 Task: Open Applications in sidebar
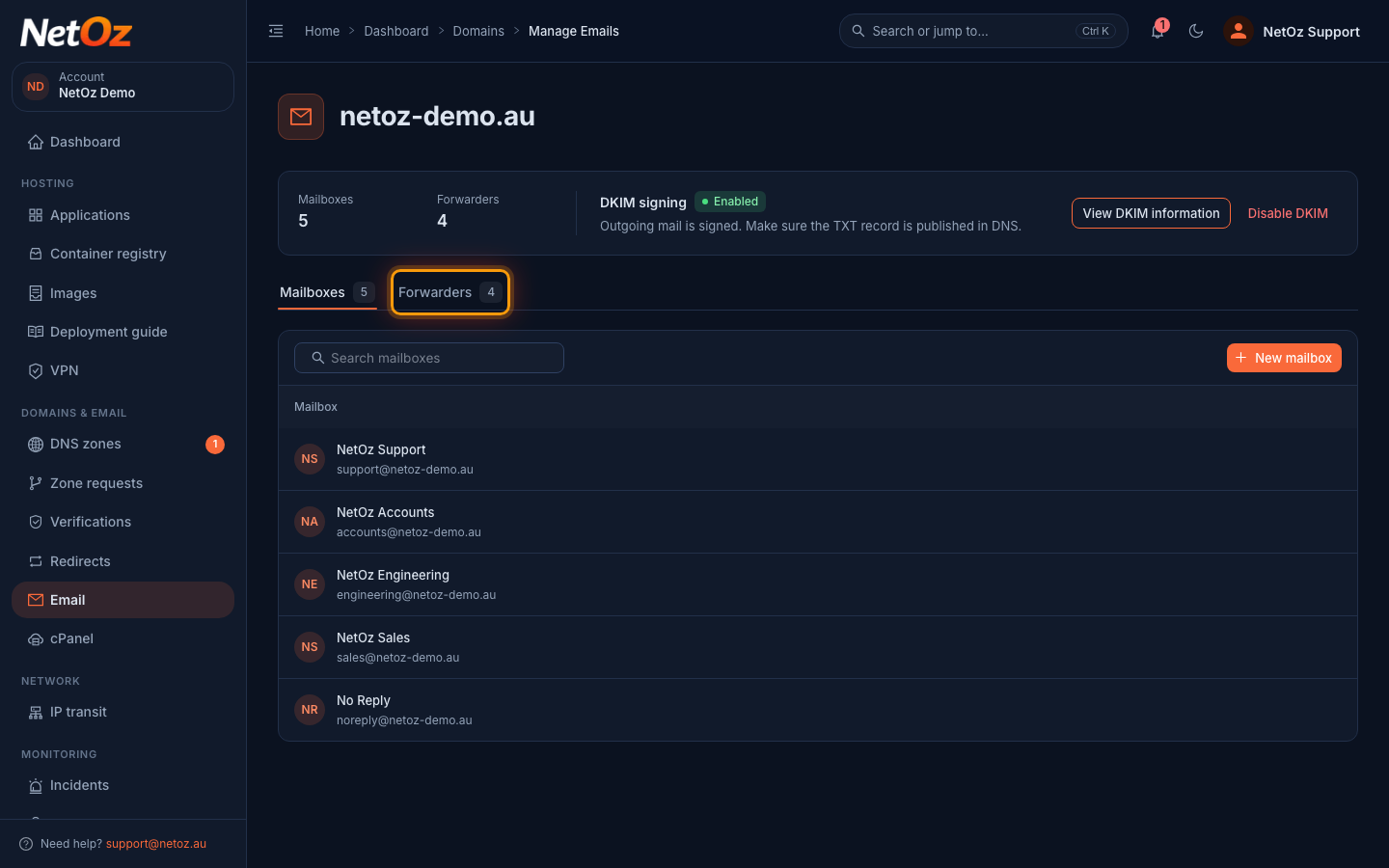123,215
